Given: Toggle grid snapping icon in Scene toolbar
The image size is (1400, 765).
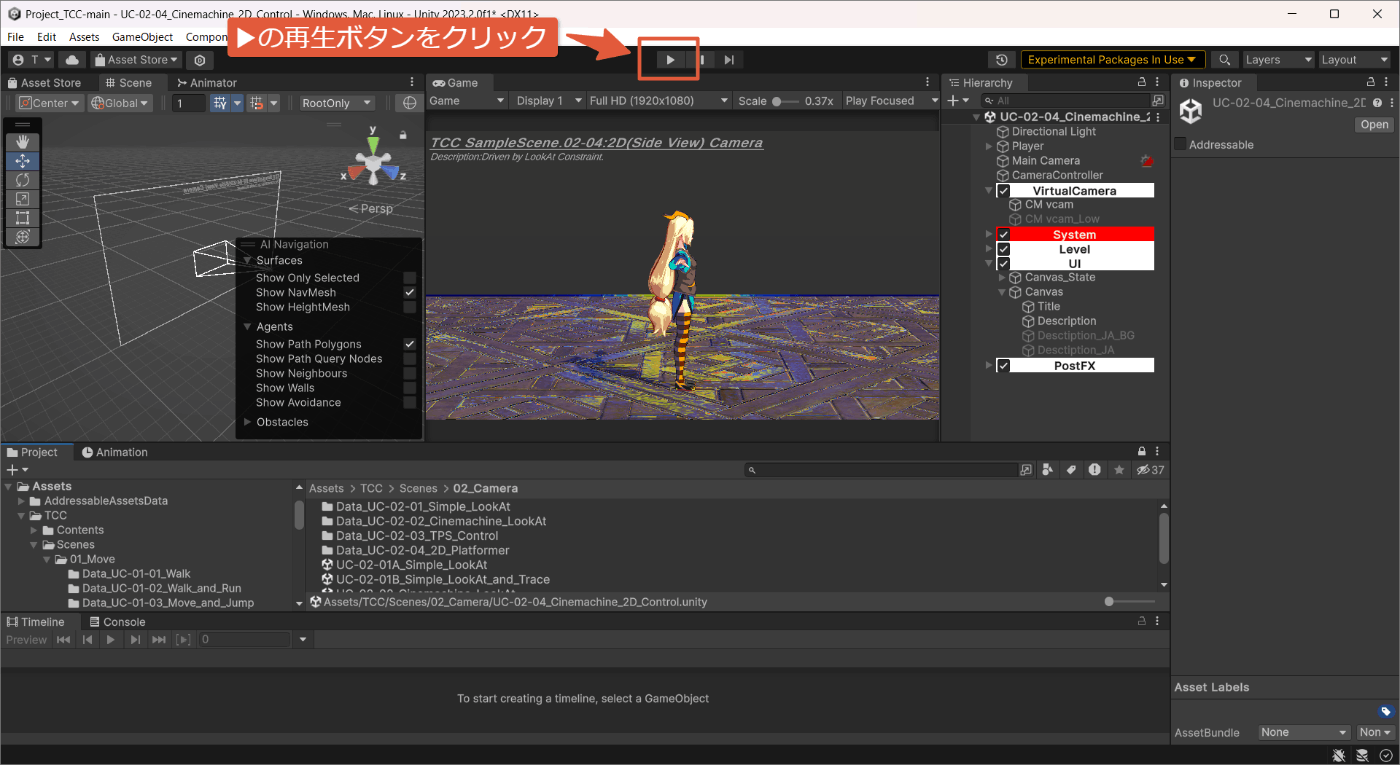Looking at the screenshot, I should coord(220,103).
